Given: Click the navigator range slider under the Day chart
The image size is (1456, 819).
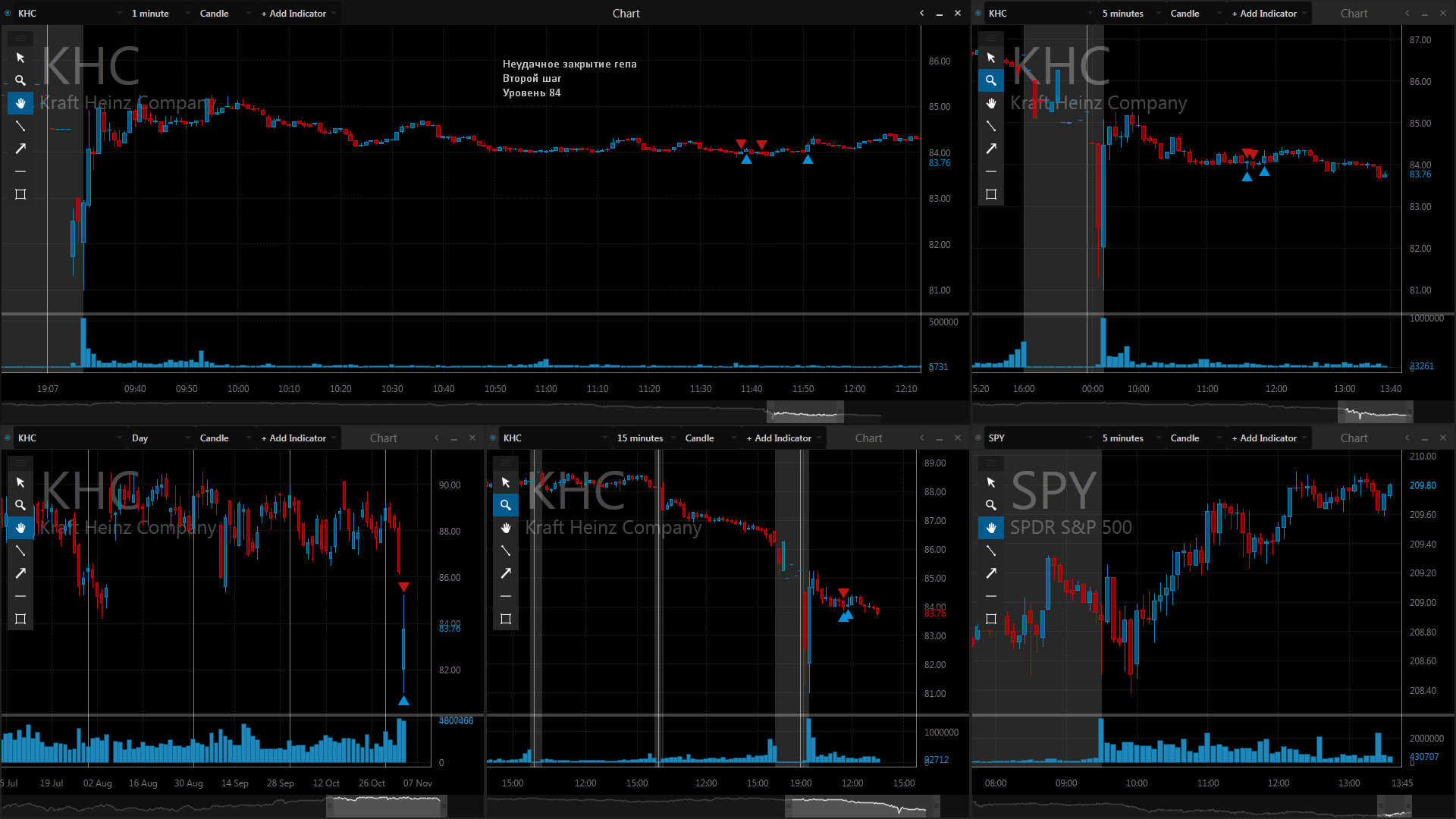Looking at the screenshot, I should point(387,805).
